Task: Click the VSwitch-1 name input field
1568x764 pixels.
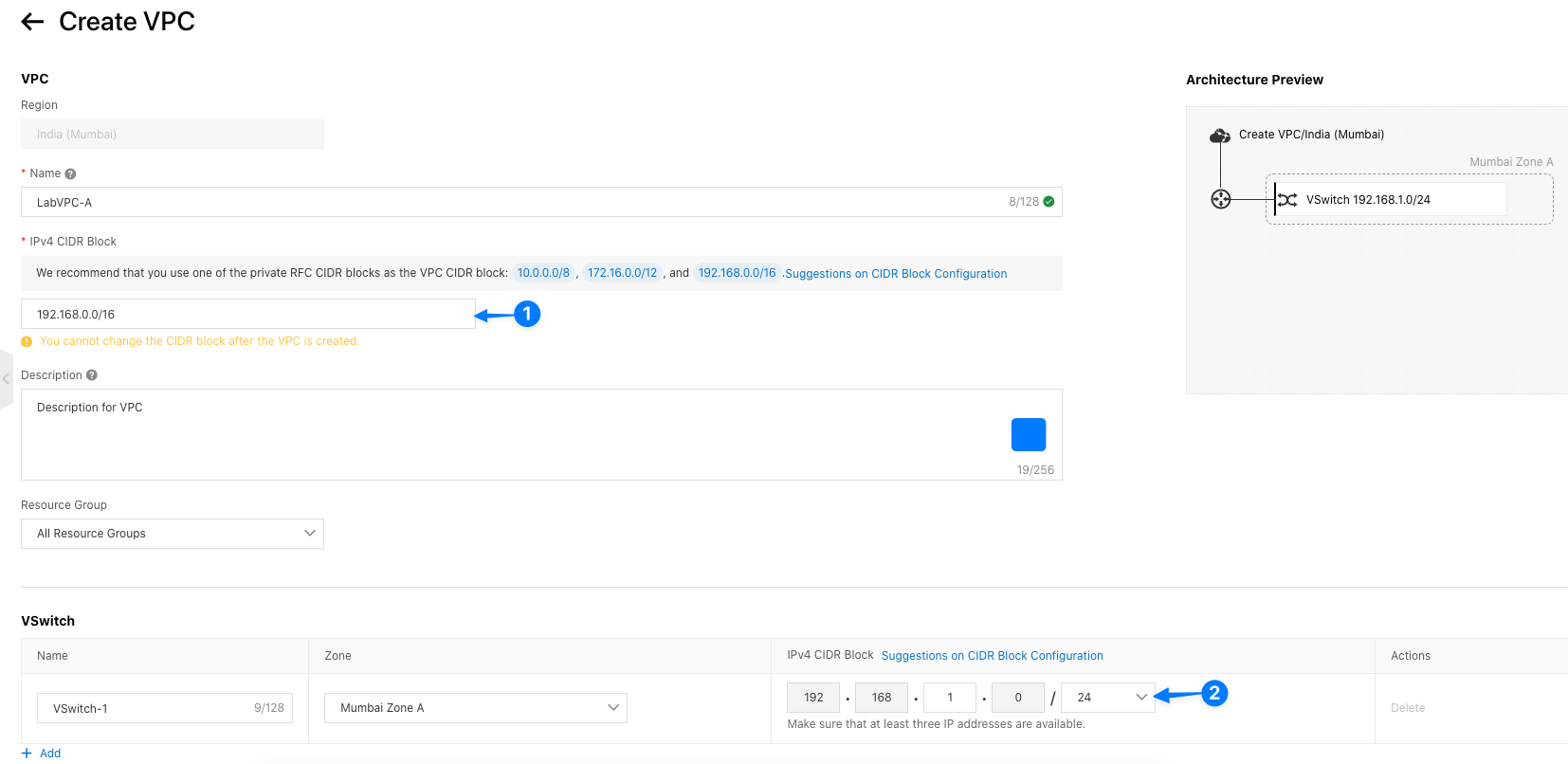Action: [152, 708]
